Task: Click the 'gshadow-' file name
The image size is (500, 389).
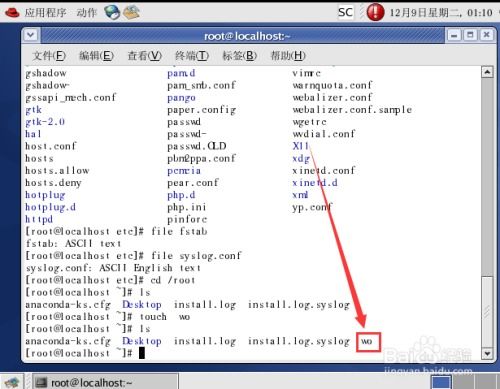Action: coord(47,85)
